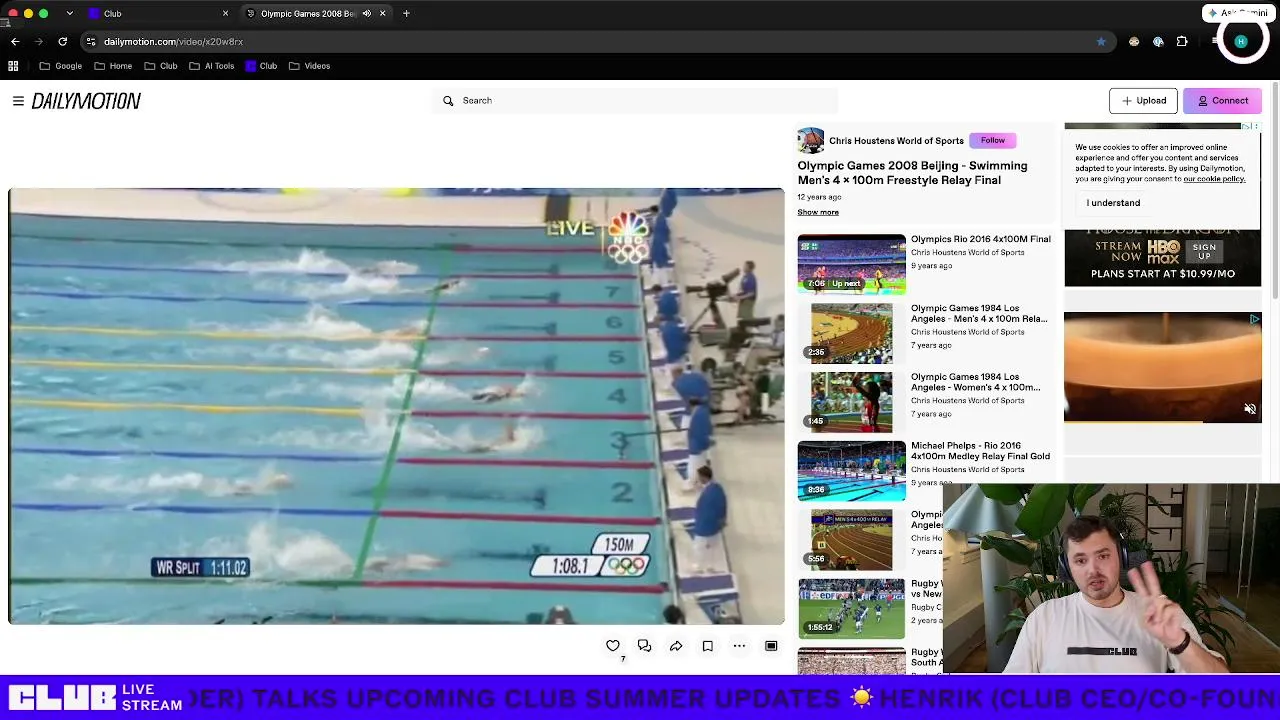Go to the Dailymotion home logo
The width and height of the screenshot is (1280, 720).
click(86, 101)
